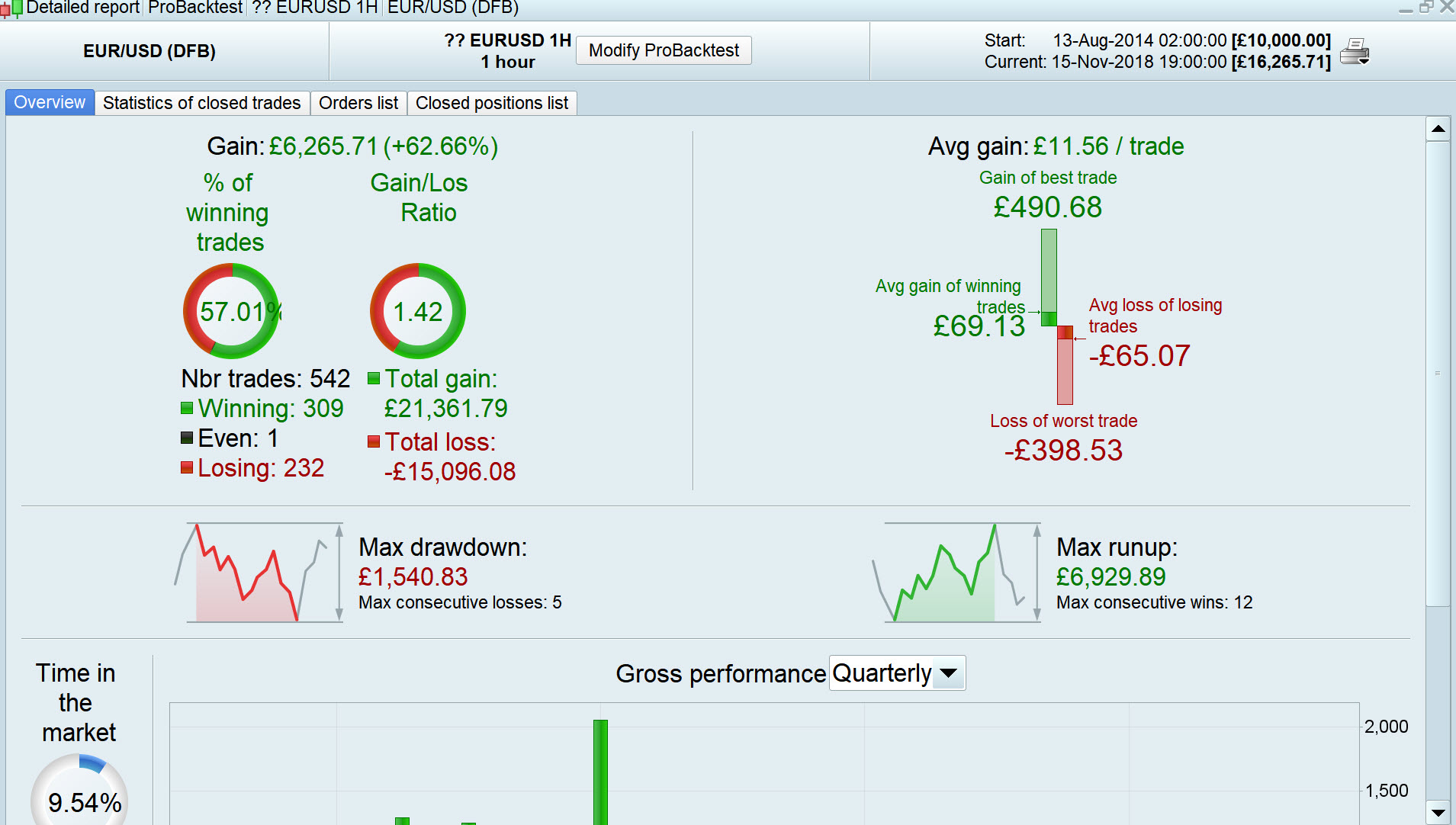Click the Losing: 232 text
This screenshot has width=1456, height=825.
tap(261, 467)
